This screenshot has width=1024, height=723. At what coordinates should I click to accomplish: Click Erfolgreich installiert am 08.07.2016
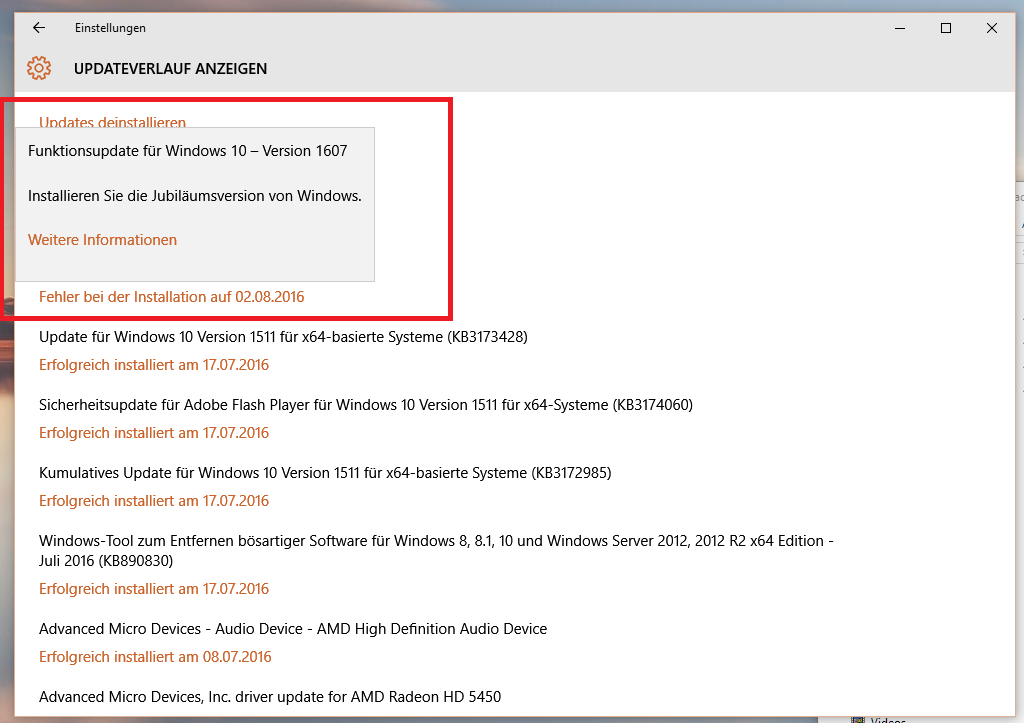tap(155, 656)
